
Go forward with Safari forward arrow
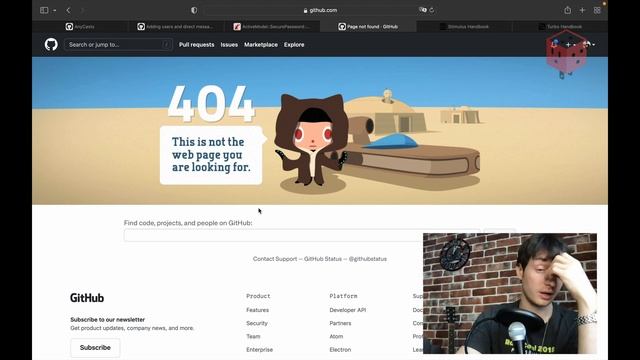point(82,10)
